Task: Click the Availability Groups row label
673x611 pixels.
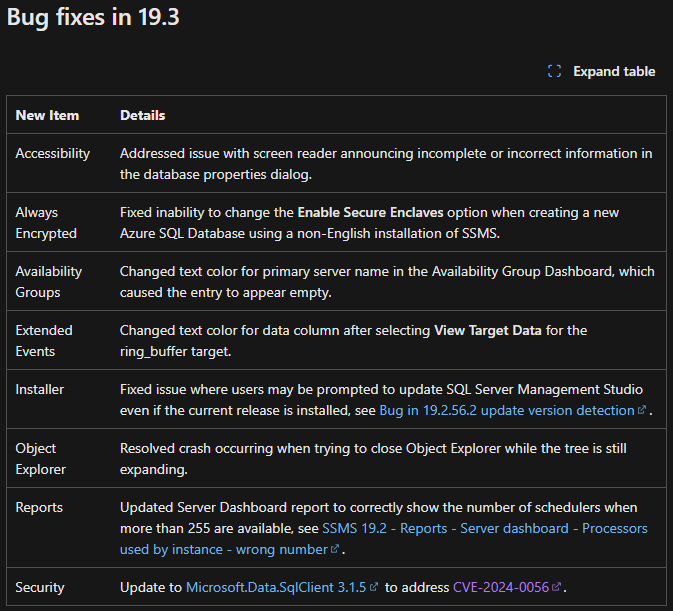Action: point(49,281)
